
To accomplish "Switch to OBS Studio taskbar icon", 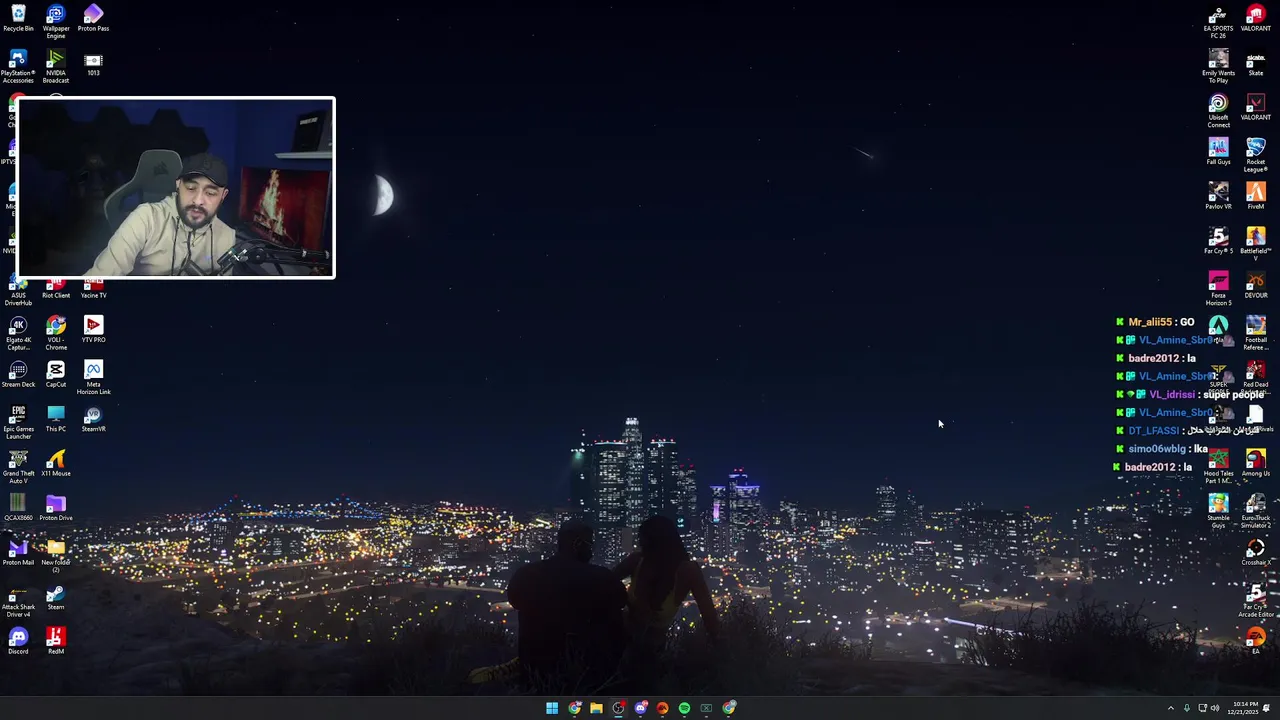I will 618,708.
